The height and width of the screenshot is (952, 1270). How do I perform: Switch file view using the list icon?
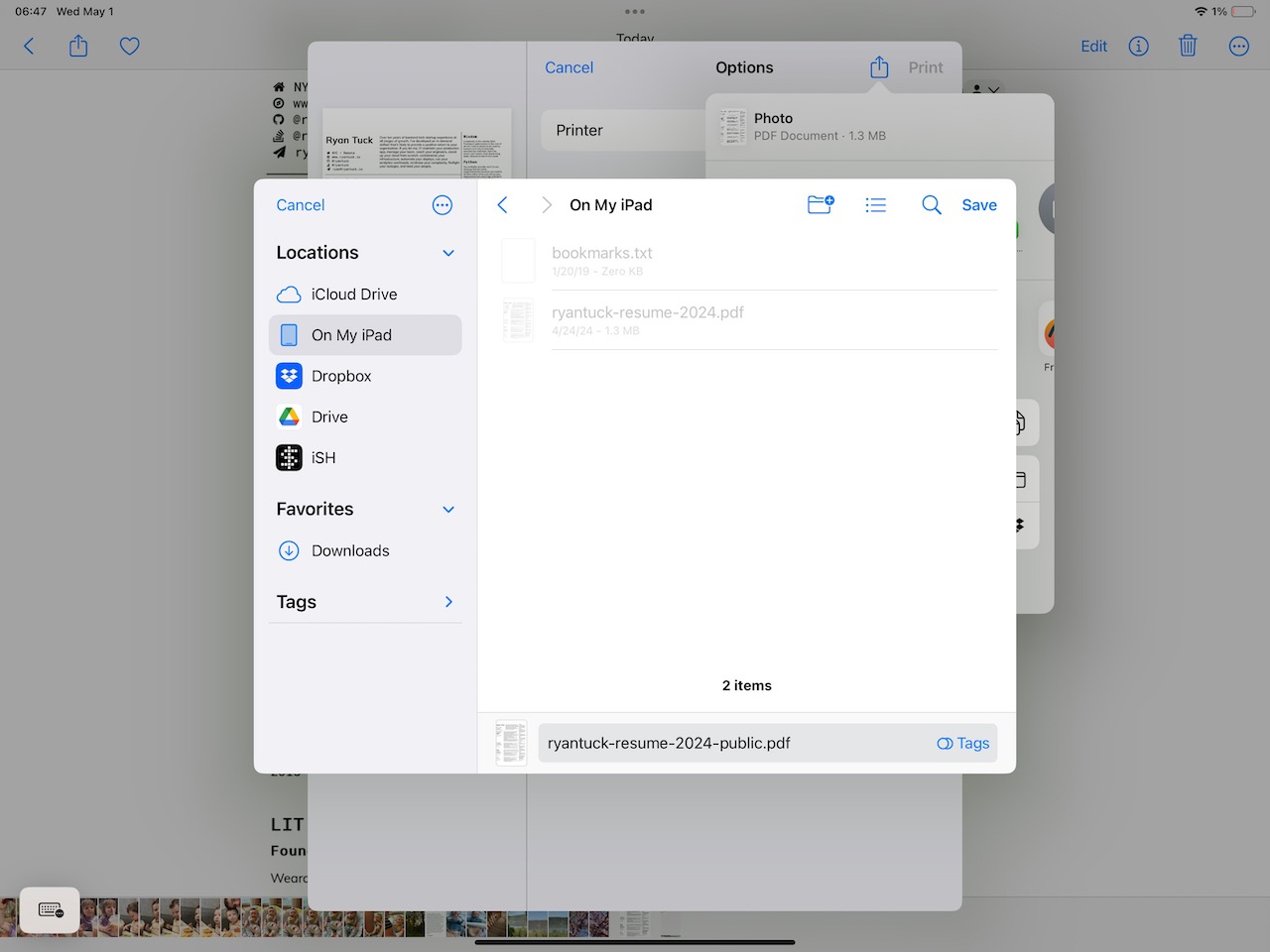click(875, 205)
